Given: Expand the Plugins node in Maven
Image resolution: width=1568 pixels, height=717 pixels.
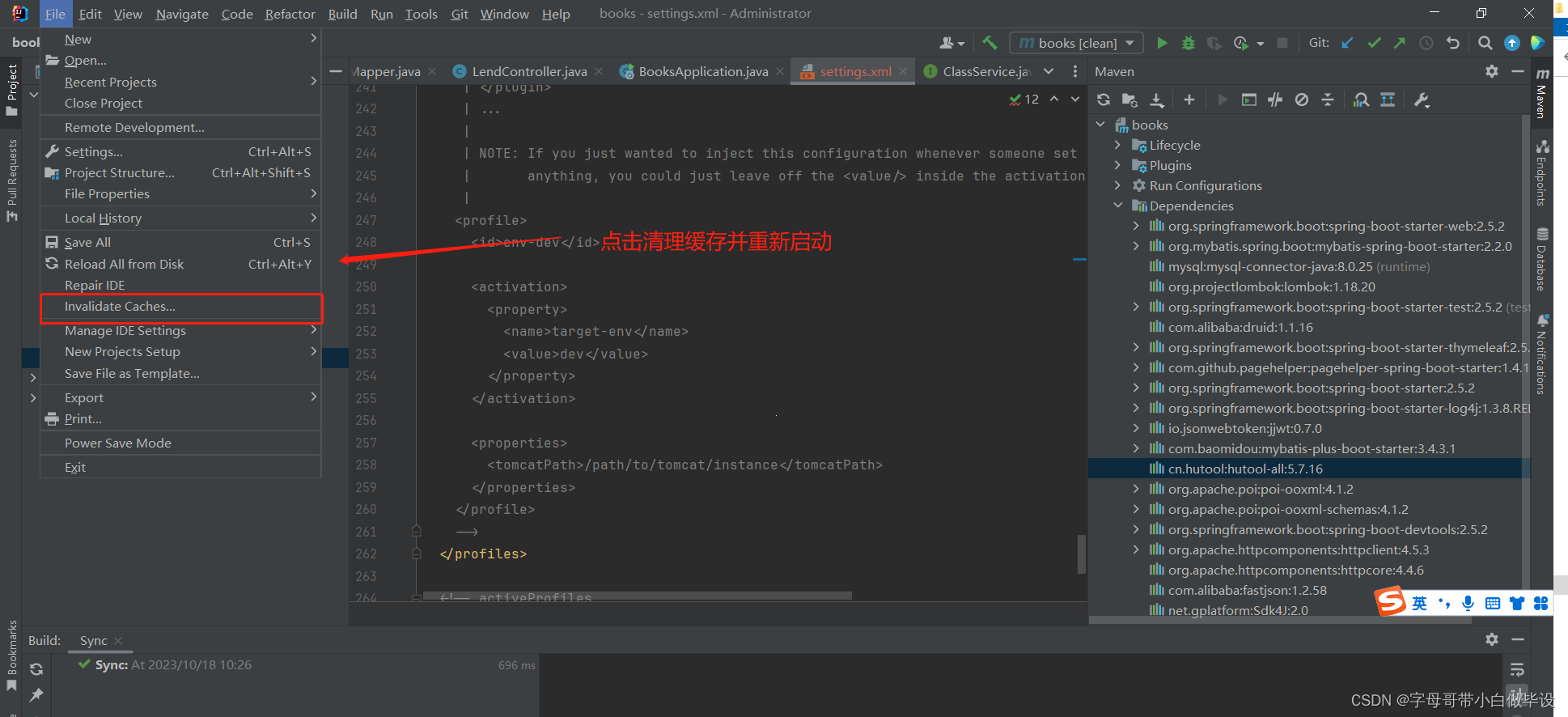Looking at the screenshot, I should (1117, 165).
